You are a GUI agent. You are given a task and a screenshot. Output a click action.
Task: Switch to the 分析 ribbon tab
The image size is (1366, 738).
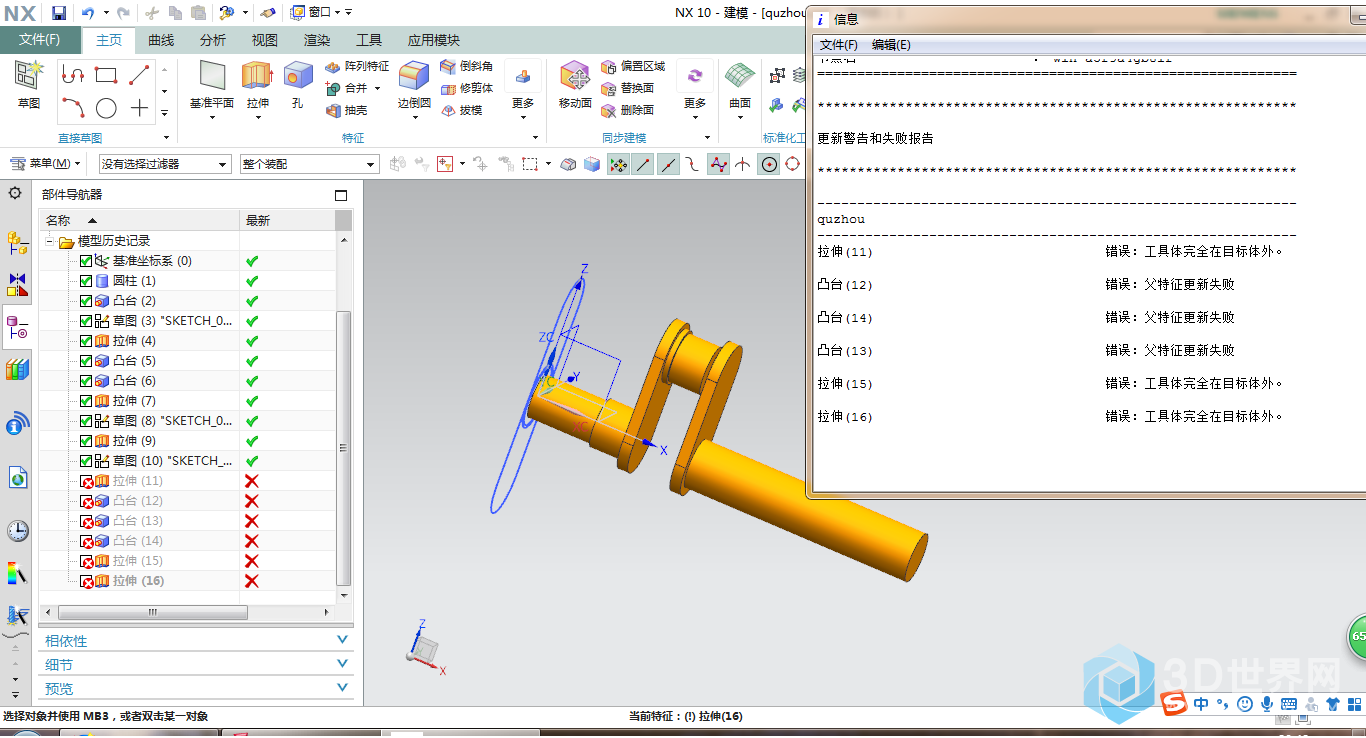tap(213, 40)
